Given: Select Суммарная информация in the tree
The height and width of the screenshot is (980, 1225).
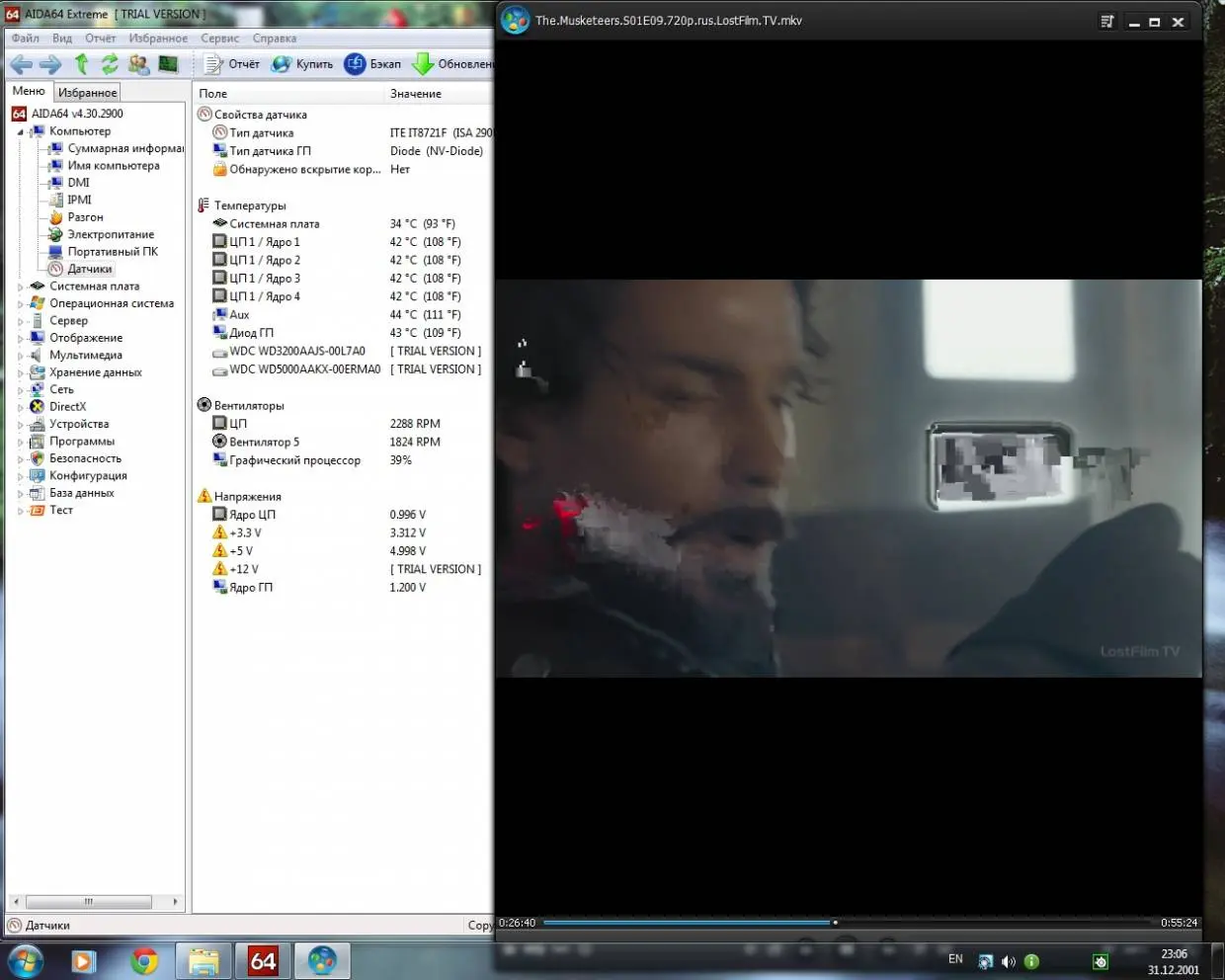Looking at the screenshot, I should click(125, 148).
